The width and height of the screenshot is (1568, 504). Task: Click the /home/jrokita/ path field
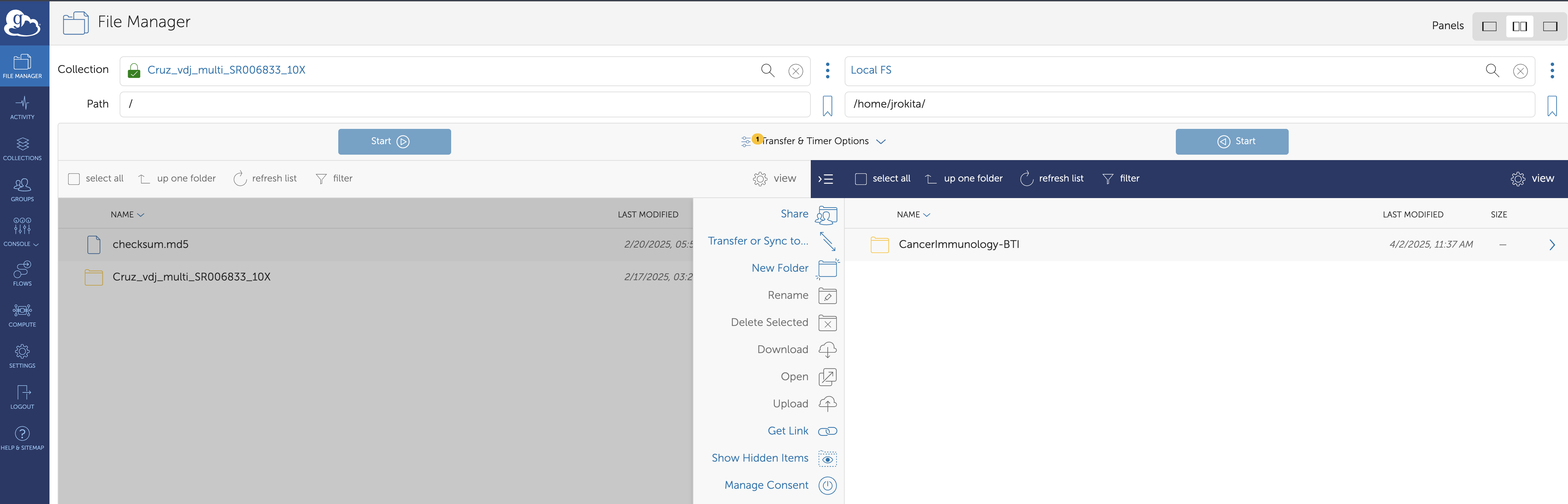point(1189,104)
